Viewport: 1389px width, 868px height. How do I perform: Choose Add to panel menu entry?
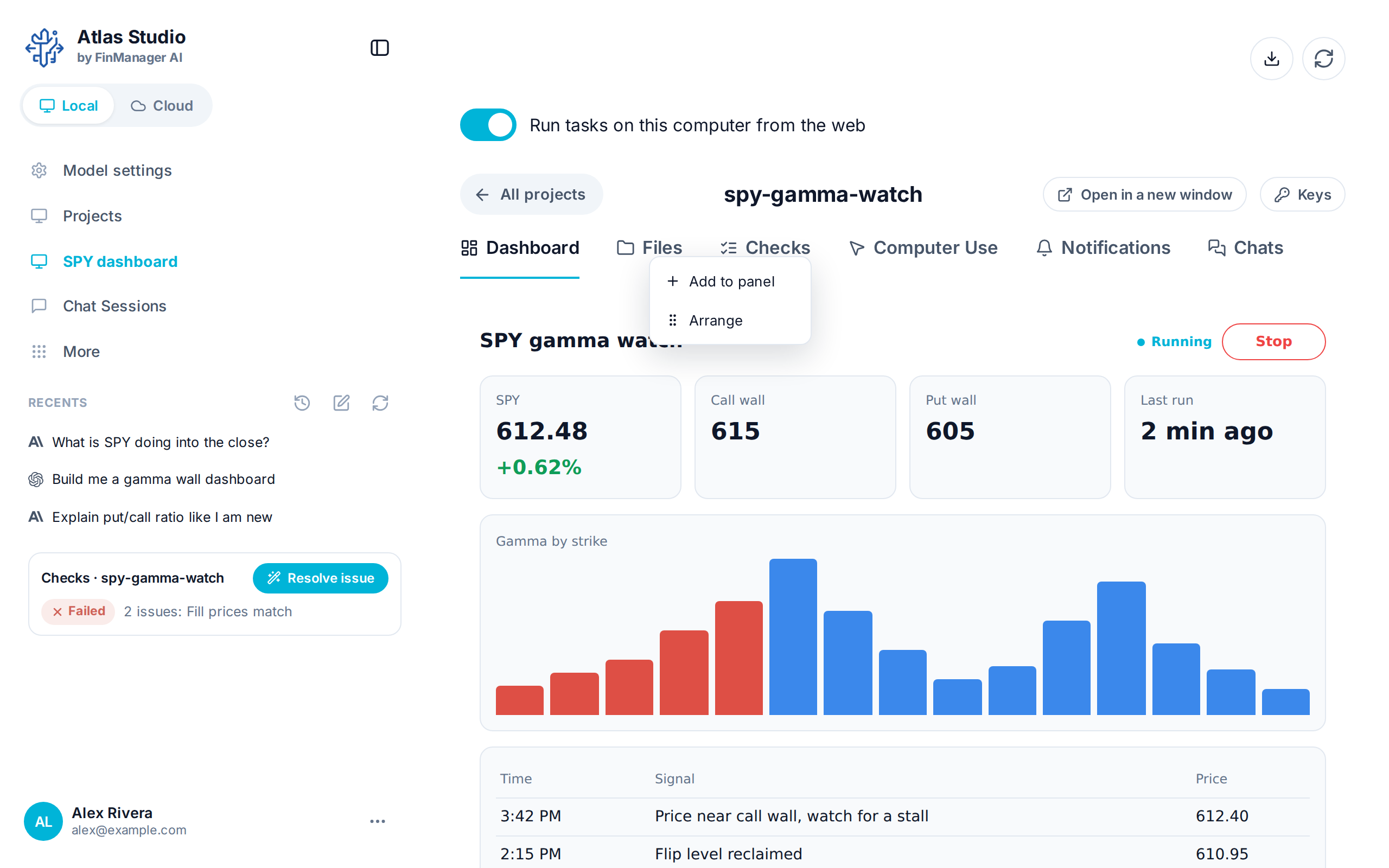[x=730, y=282]
